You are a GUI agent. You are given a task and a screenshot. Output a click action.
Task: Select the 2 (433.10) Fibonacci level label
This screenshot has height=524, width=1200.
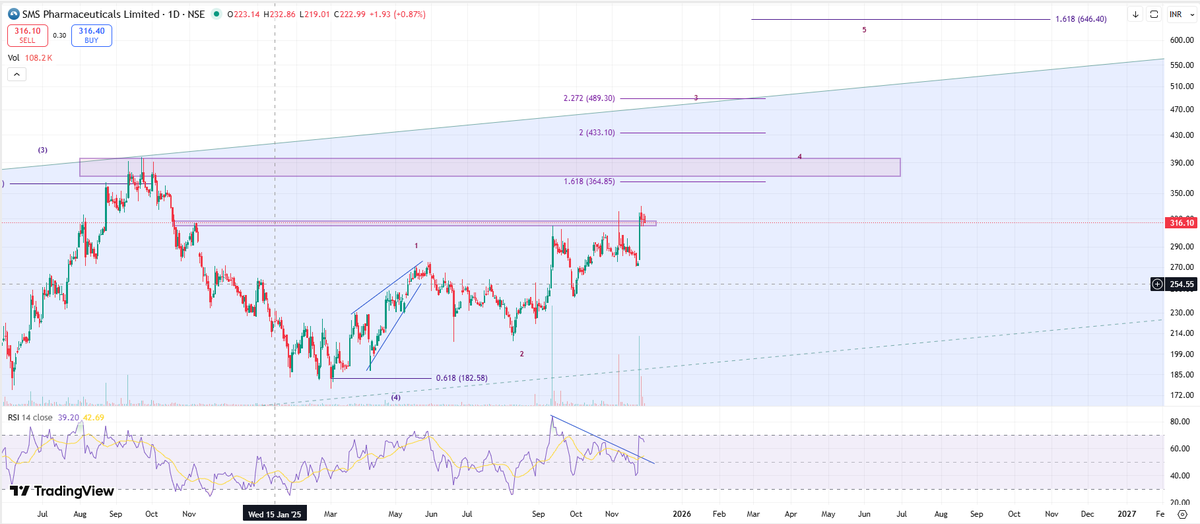pos(596,133)
